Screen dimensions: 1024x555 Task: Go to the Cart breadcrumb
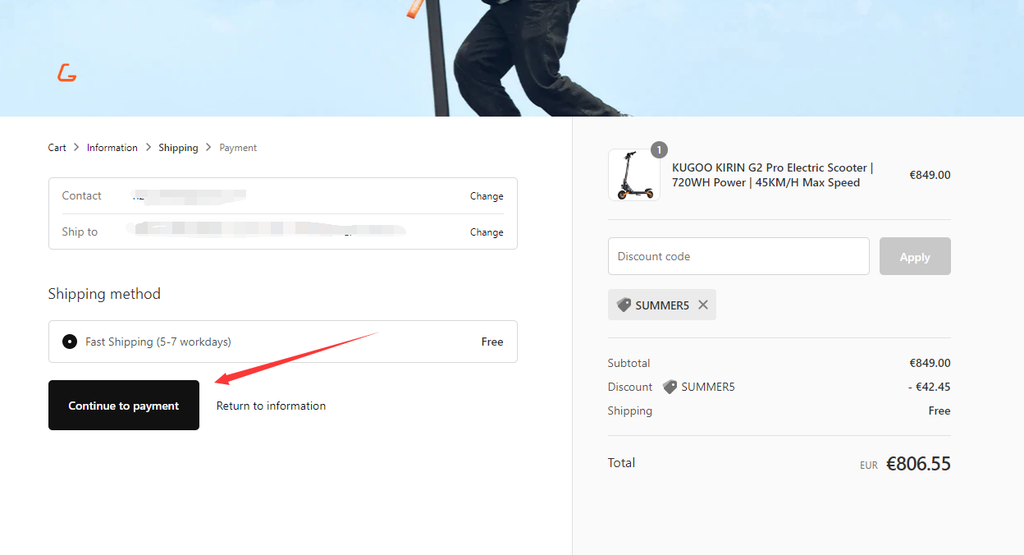(x=57, y=148)
